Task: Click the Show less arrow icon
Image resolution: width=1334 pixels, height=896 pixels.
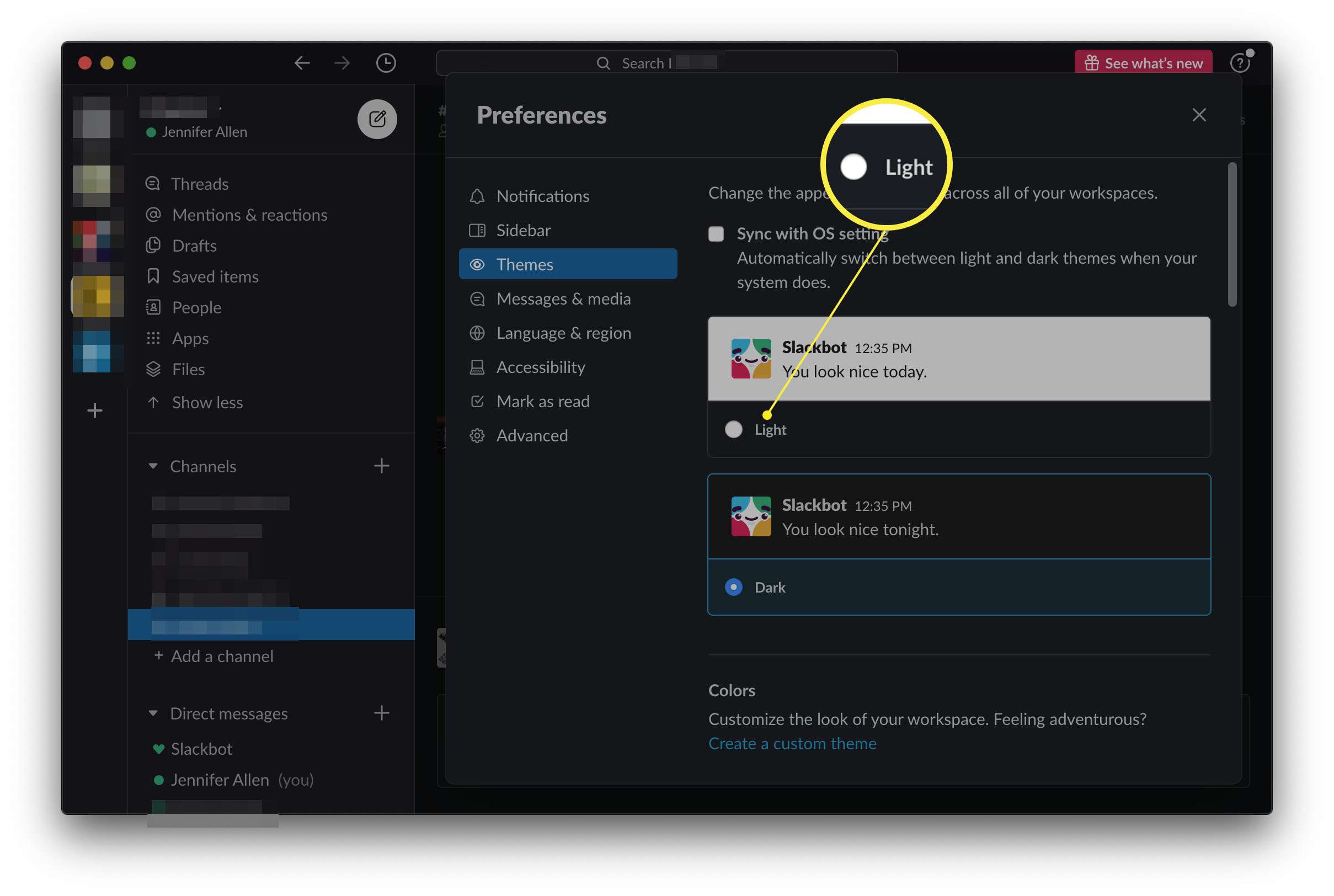Action: 152,402
